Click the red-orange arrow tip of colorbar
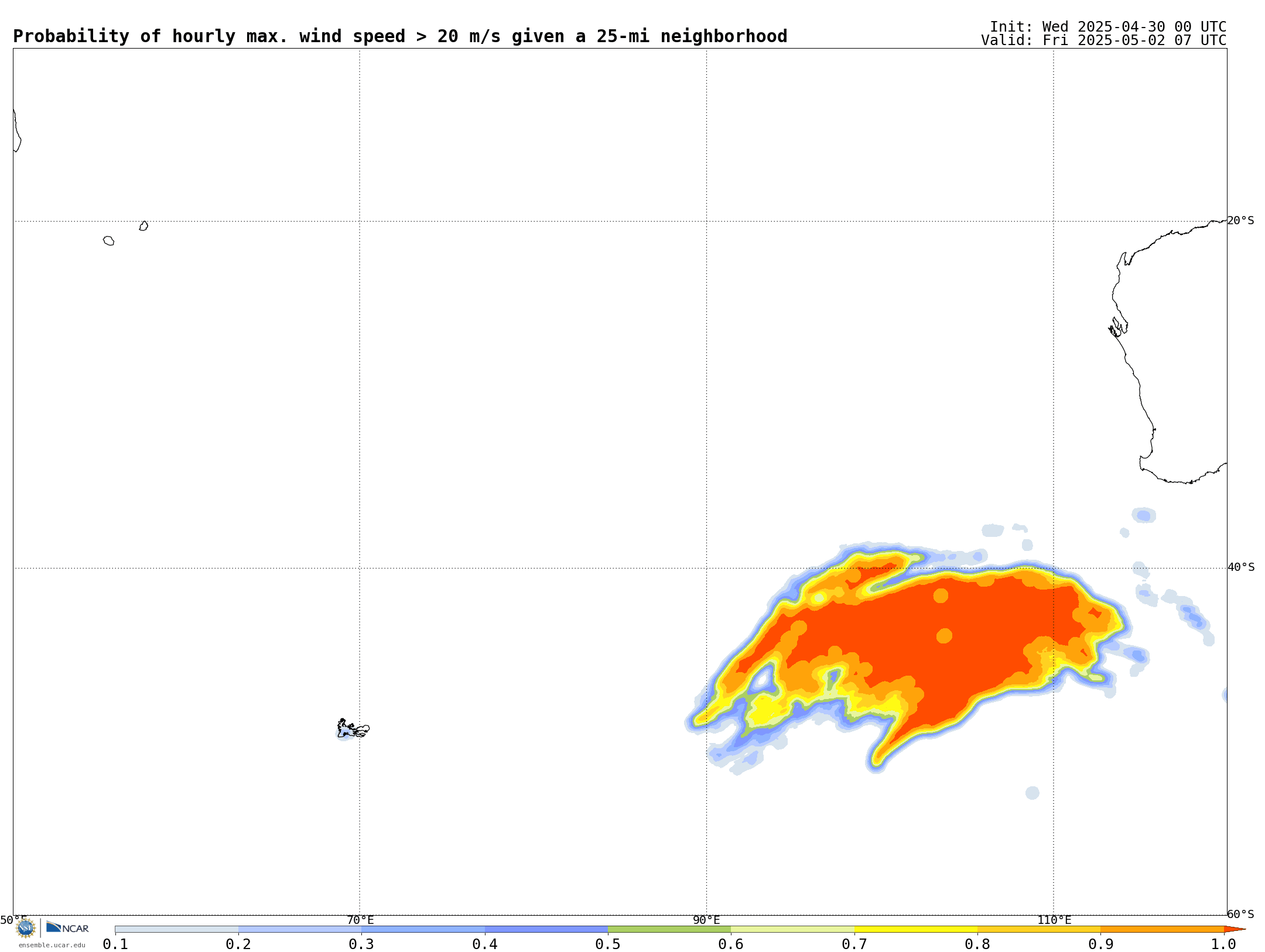Viewport: 1265px width, 952px height. coord(1235,929)
